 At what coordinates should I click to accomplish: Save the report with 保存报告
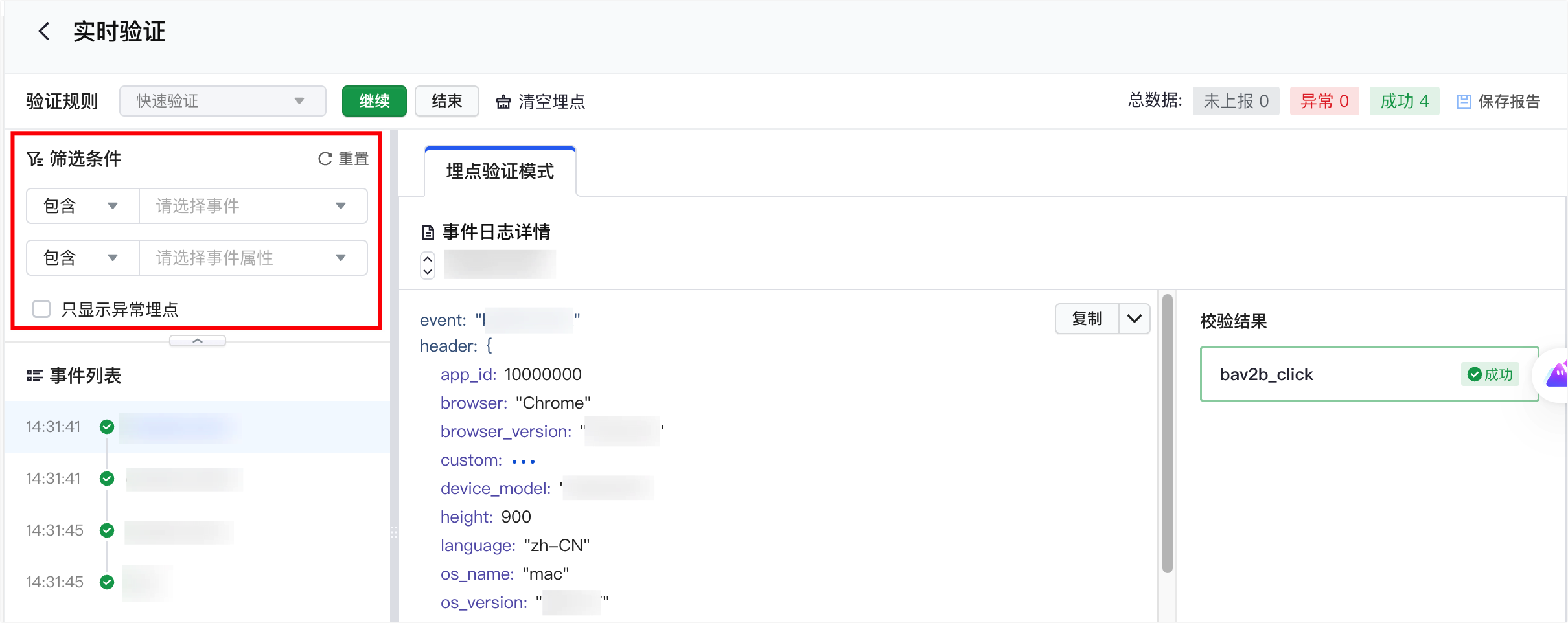(1498, 102)
